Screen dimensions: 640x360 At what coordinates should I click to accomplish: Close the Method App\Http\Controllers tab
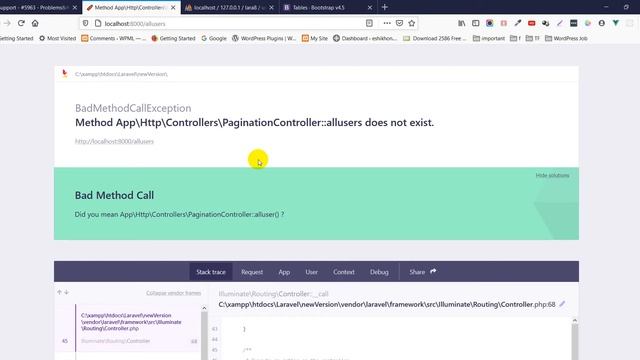click(173, 7)
